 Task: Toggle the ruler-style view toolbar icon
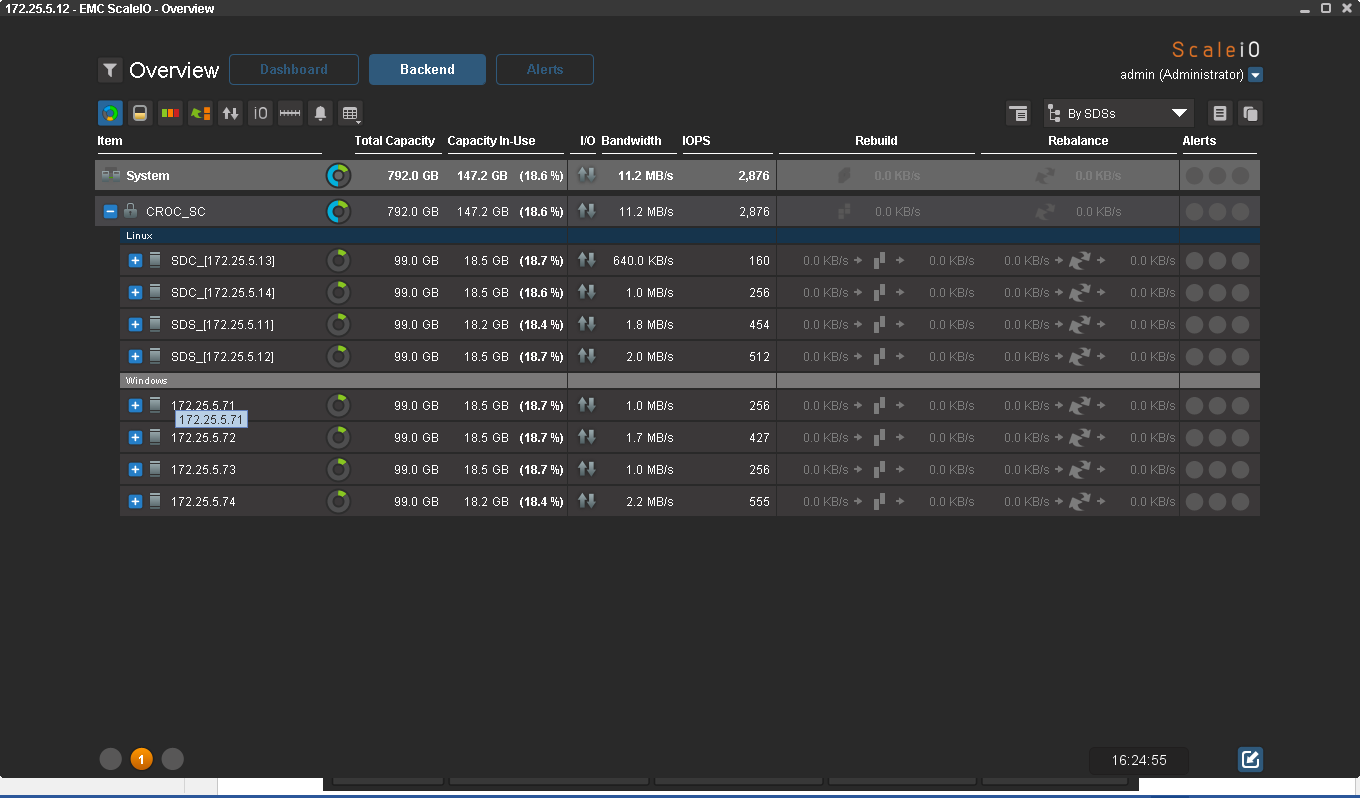[x=290, y=113]
